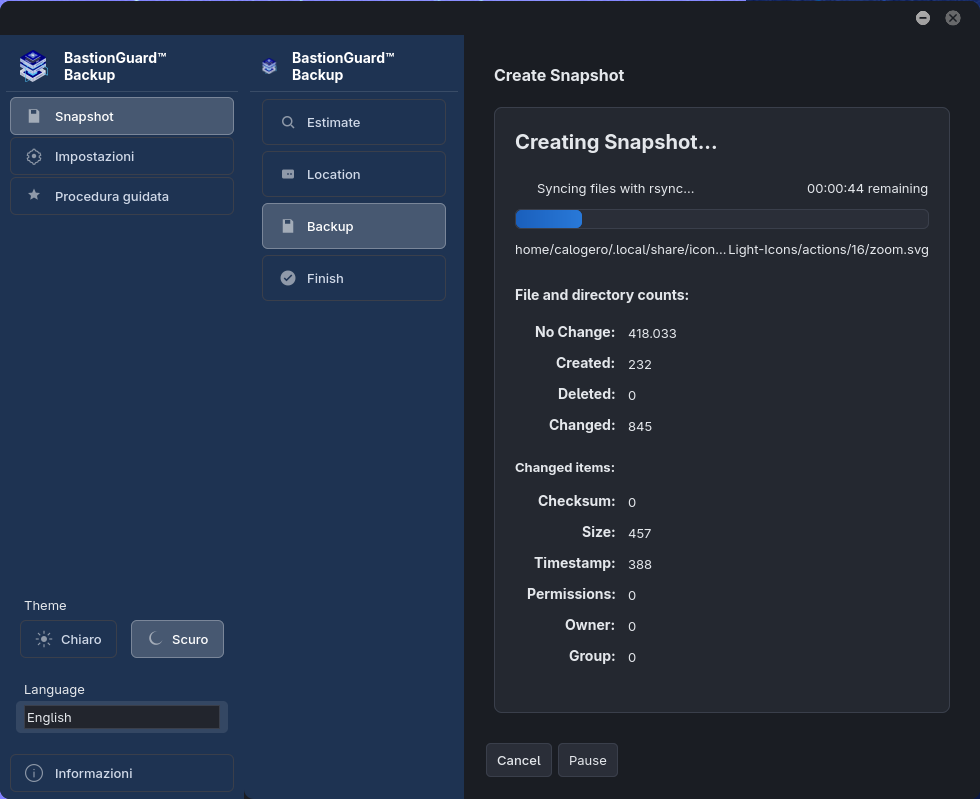Click the Changed value 845
This screenshot has height=799, width=980.
[639, 426]
